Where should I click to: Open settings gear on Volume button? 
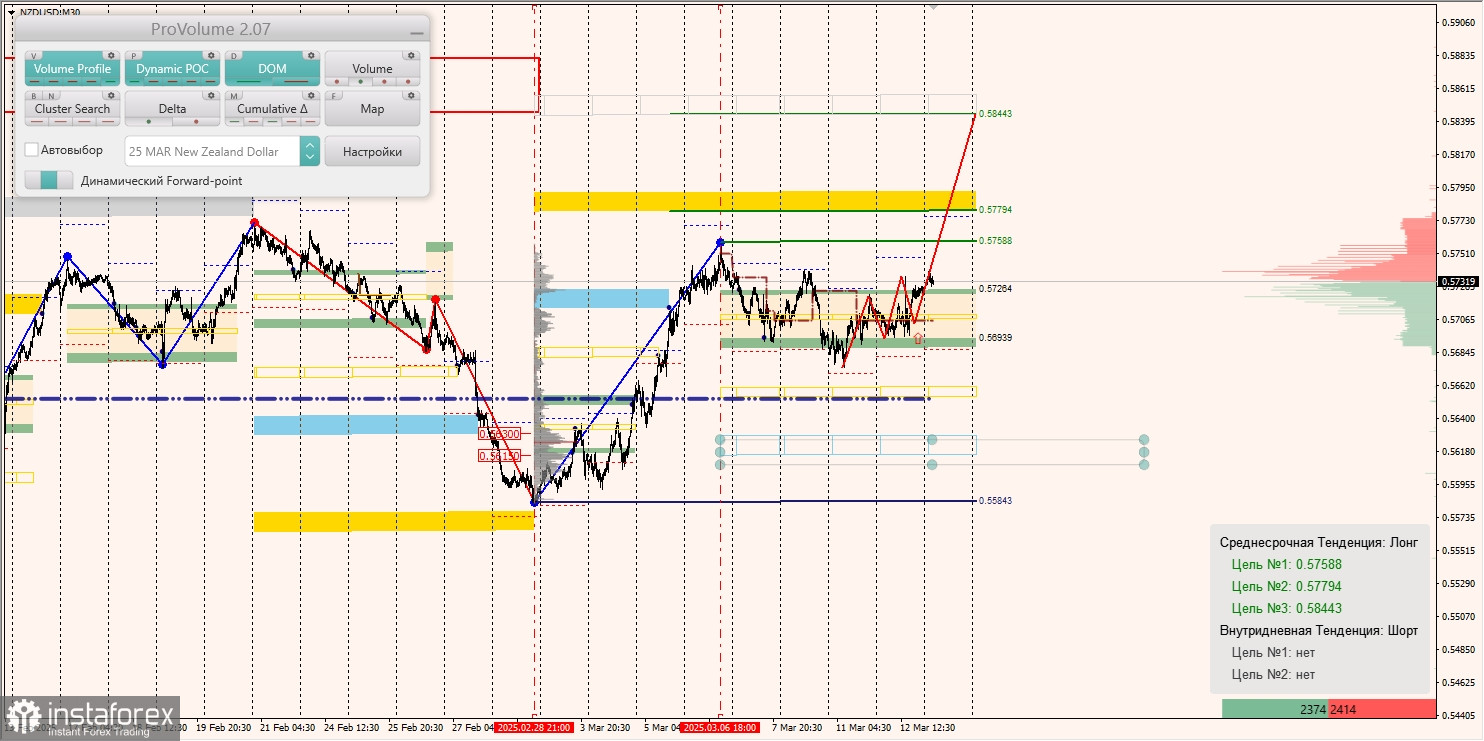pos(411,55)
